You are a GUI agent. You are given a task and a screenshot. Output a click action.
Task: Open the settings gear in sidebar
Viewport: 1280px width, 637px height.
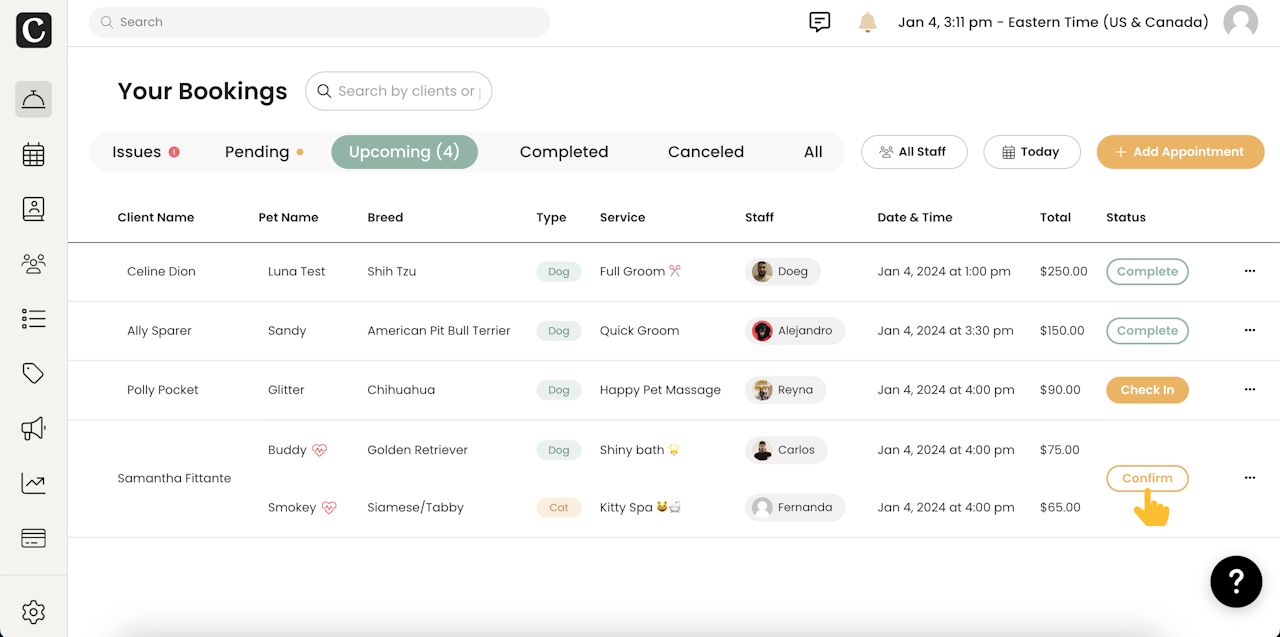pos(33,612)
